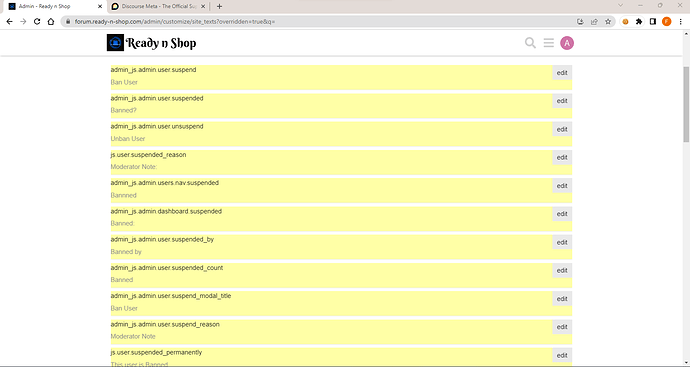This screenshot has width=690, height=367.
Task: Edit the js.user.suspended_reason text
Action: coord(562,158)
